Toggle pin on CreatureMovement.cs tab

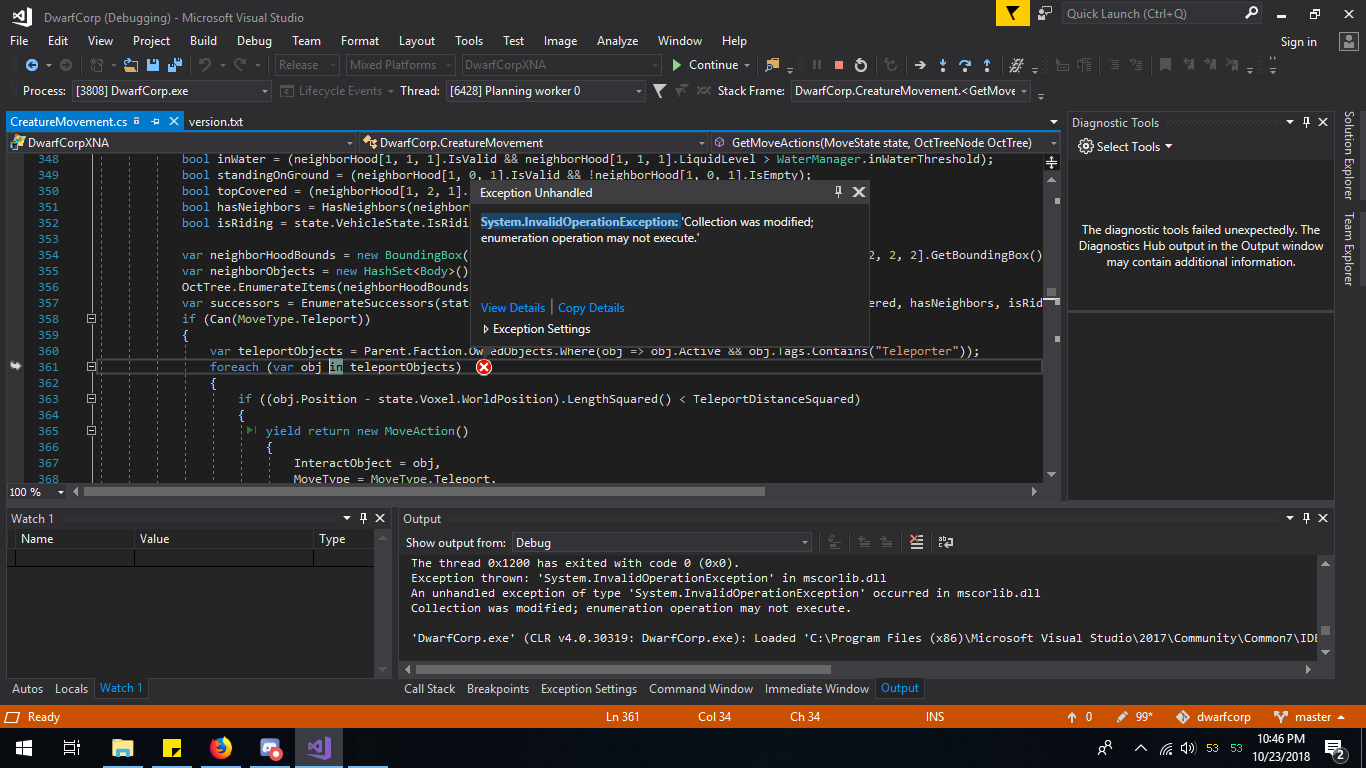coord(156,121)
